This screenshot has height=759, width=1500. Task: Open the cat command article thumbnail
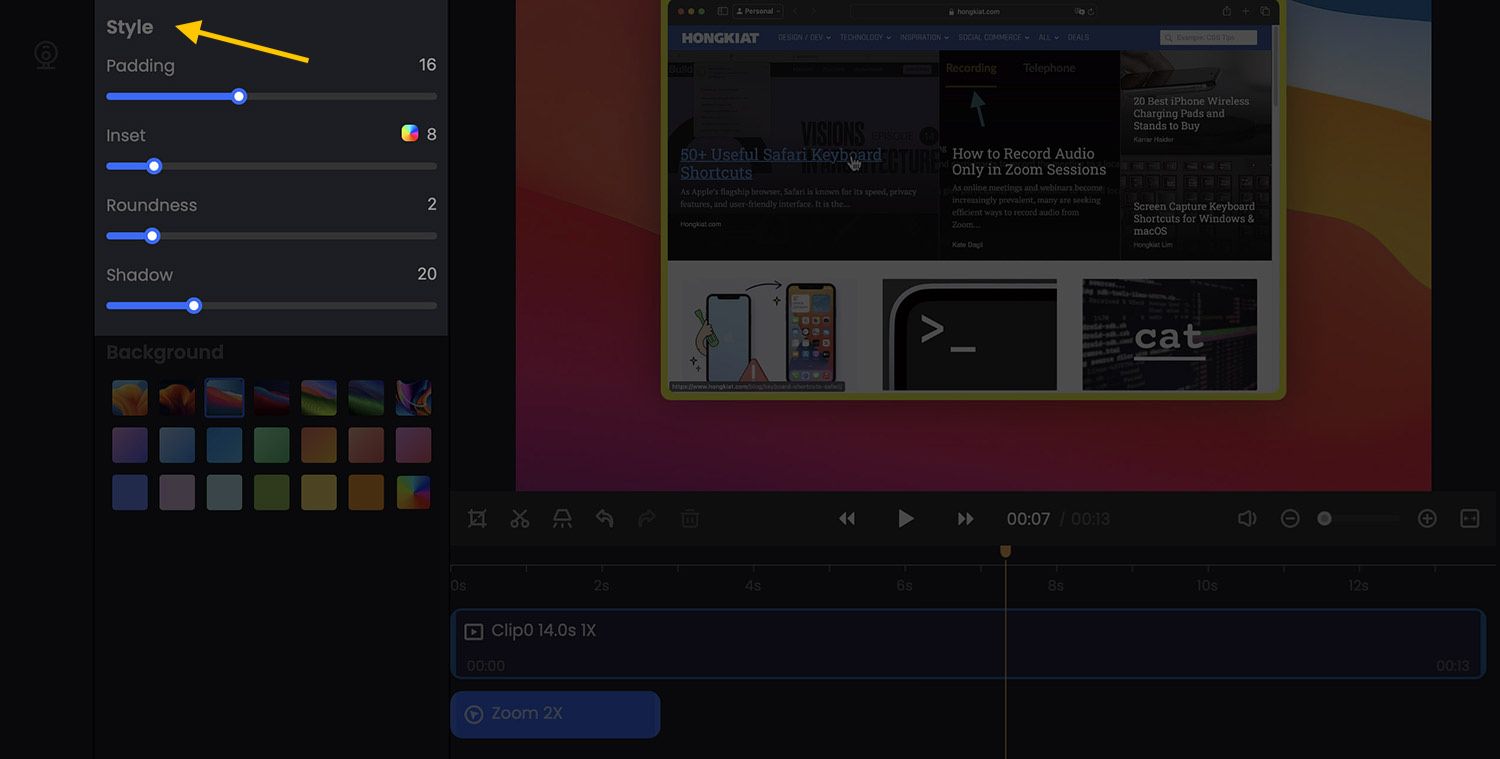(x=1170, y=335)
